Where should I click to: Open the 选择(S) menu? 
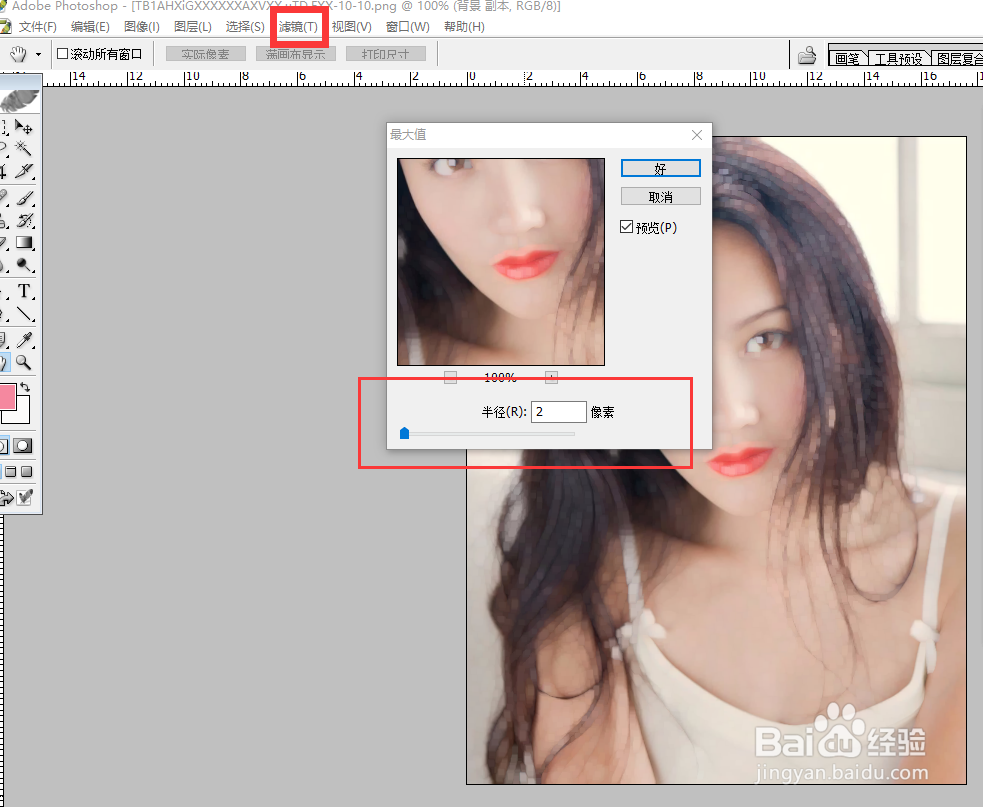click(245, 27)
